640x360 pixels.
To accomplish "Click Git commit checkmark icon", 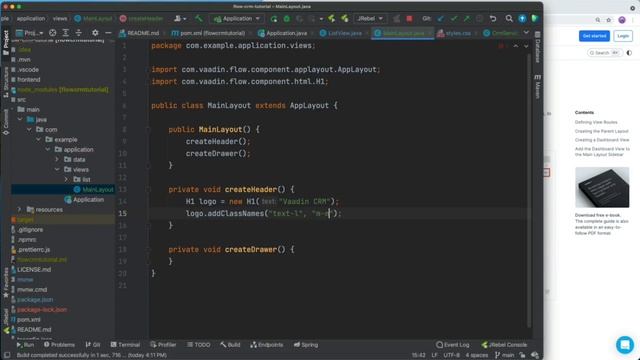I will 453,18.
